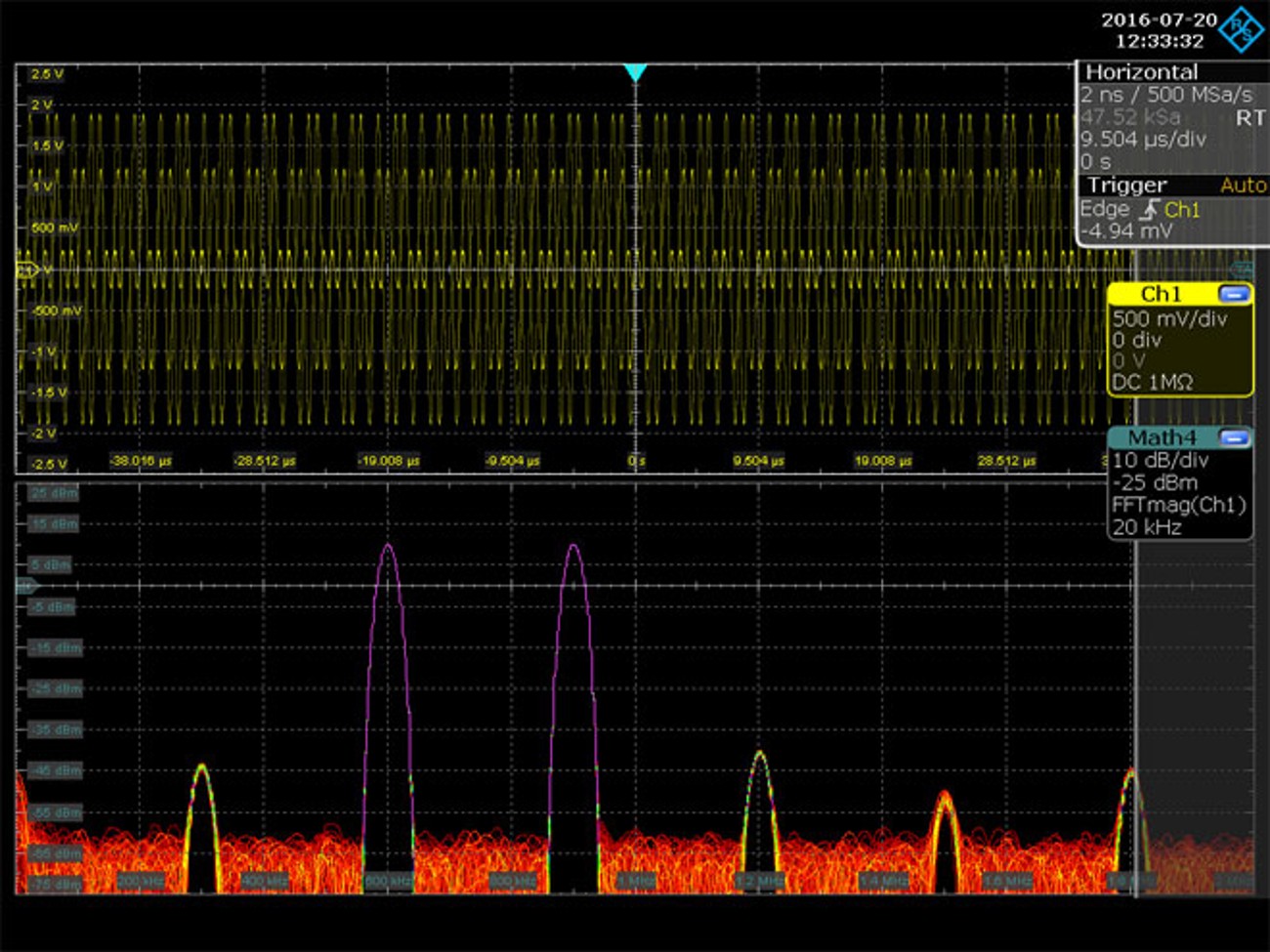The image size is (1270, 952).
Task: Select the 9.504 µs/div time scale value
Action: (1142, 140)
